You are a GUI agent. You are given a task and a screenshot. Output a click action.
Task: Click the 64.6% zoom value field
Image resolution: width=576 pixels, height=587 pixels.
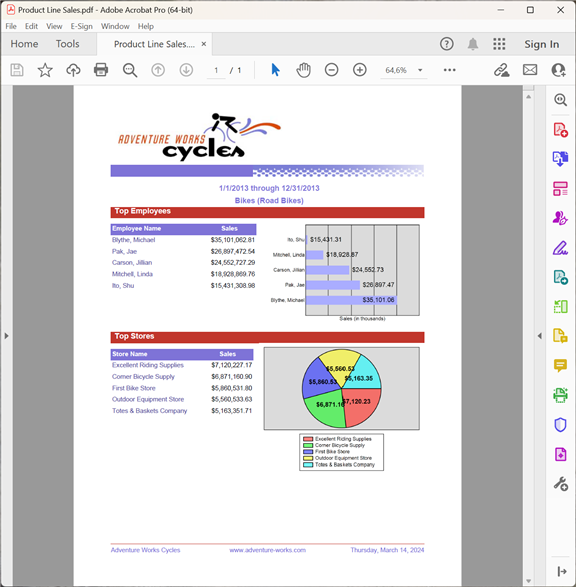tap(396, 70)
